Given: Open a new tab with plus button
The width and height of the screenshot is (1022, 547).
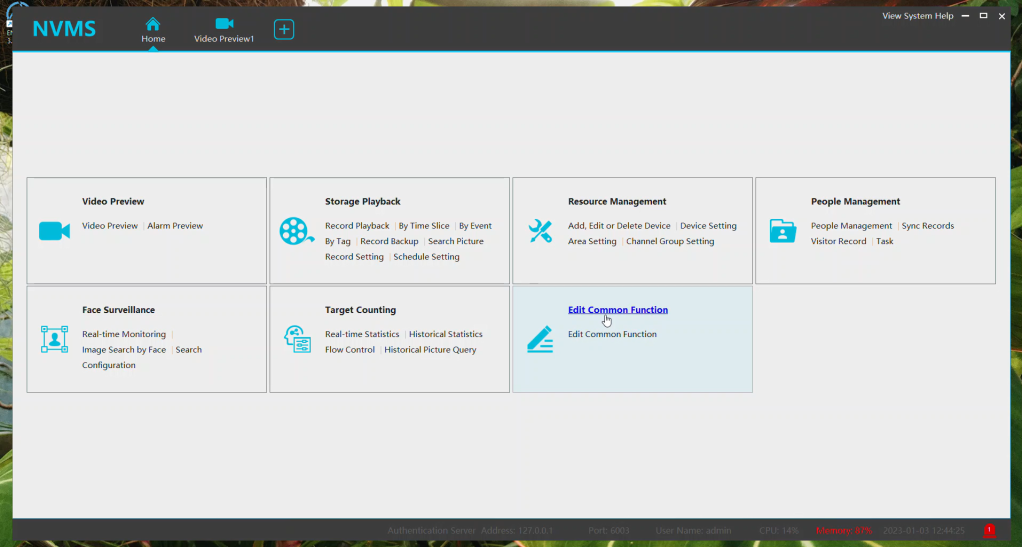Looking at the screenshot, I should (284, 30).
